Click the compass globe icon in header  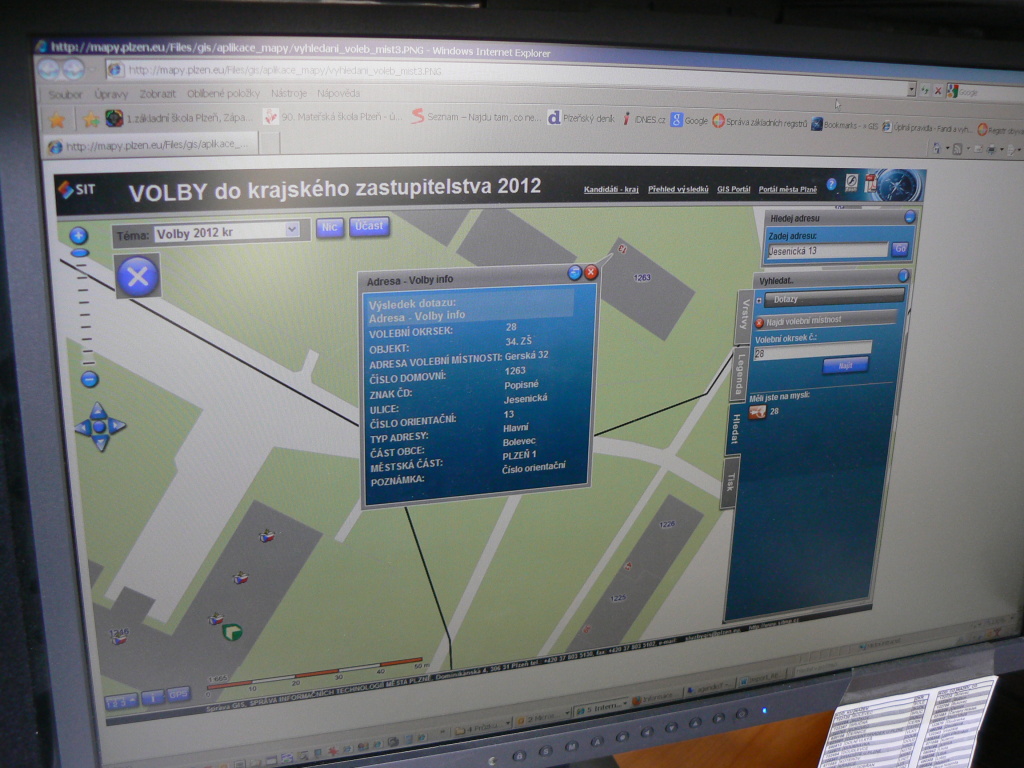point(899,185)
